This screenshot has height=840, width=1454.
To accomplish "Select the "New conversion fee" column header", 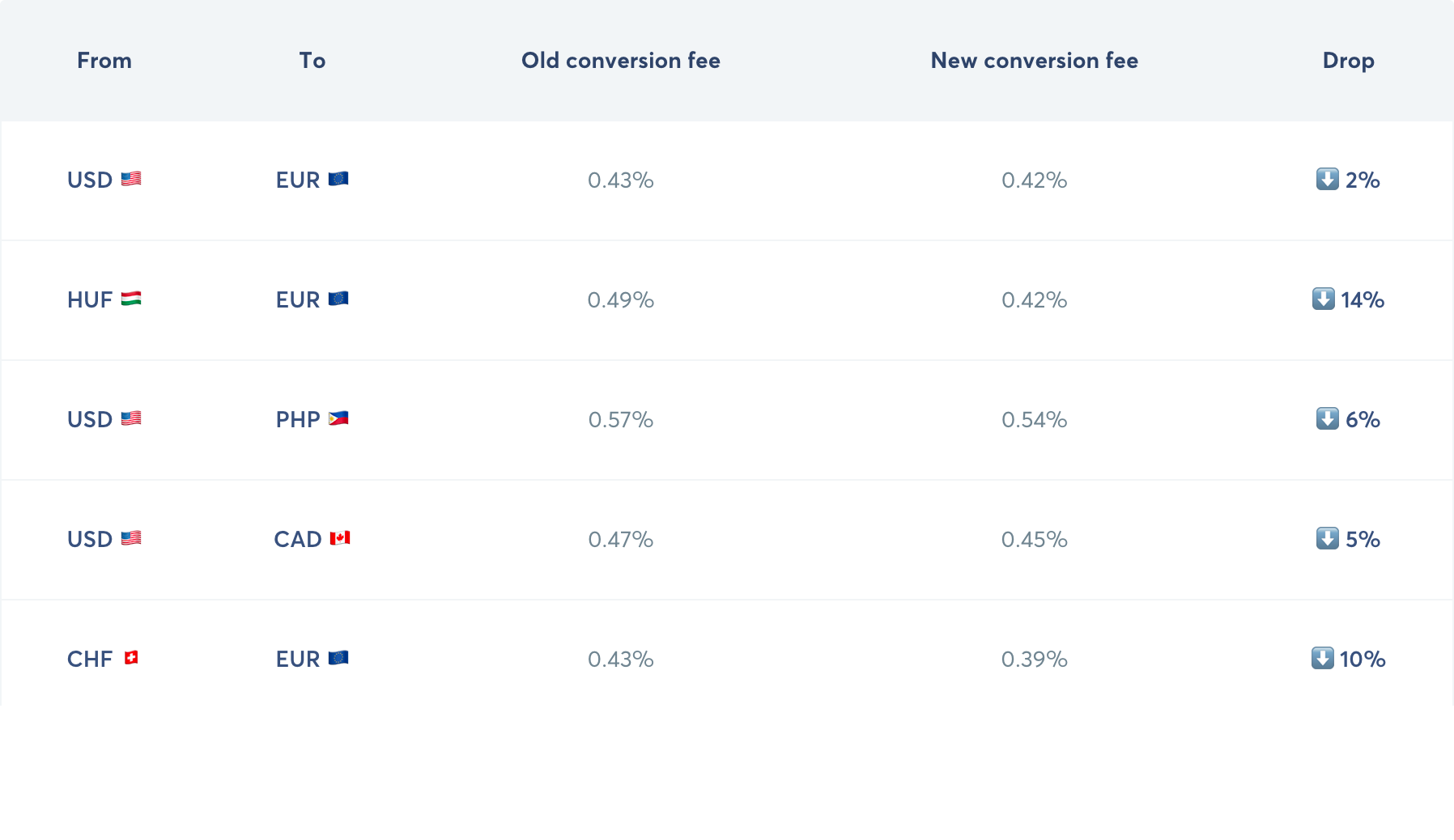I will [x=1035, y=61].
